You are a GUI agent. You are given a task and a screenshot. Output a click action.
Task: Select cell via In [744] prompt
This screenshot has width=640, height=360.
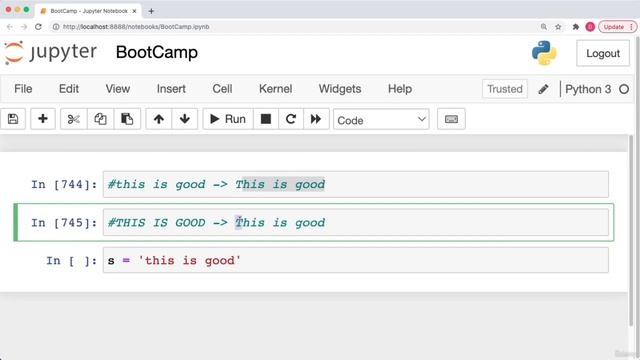click(64, 184)
